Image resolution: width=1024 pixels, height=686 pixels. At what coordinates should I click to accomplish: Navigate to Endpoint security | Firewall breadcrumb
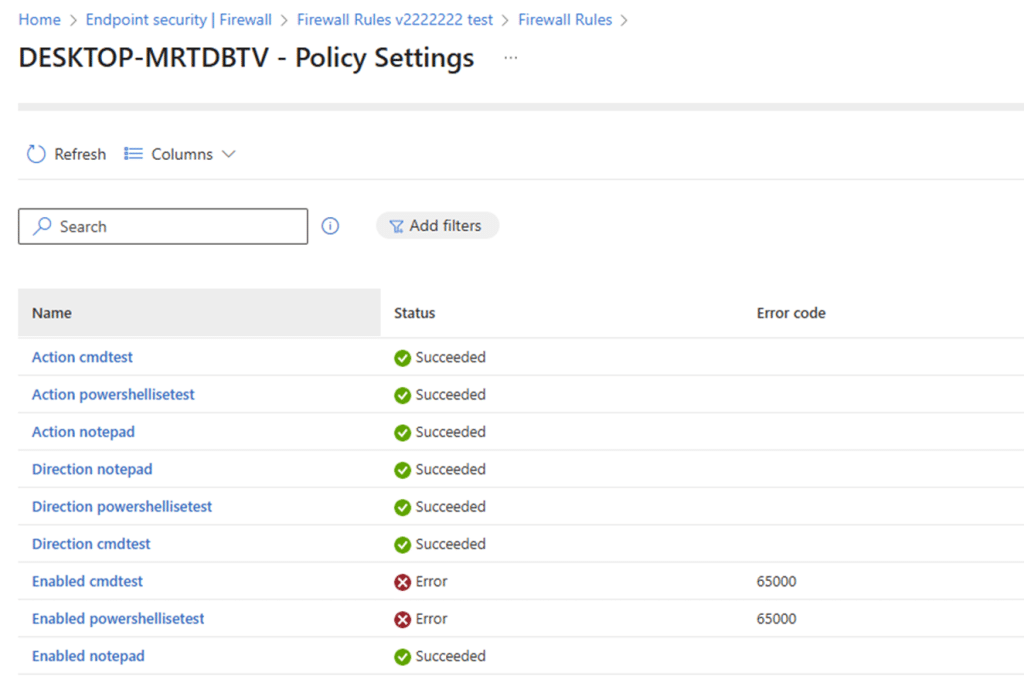coord(178,20)
